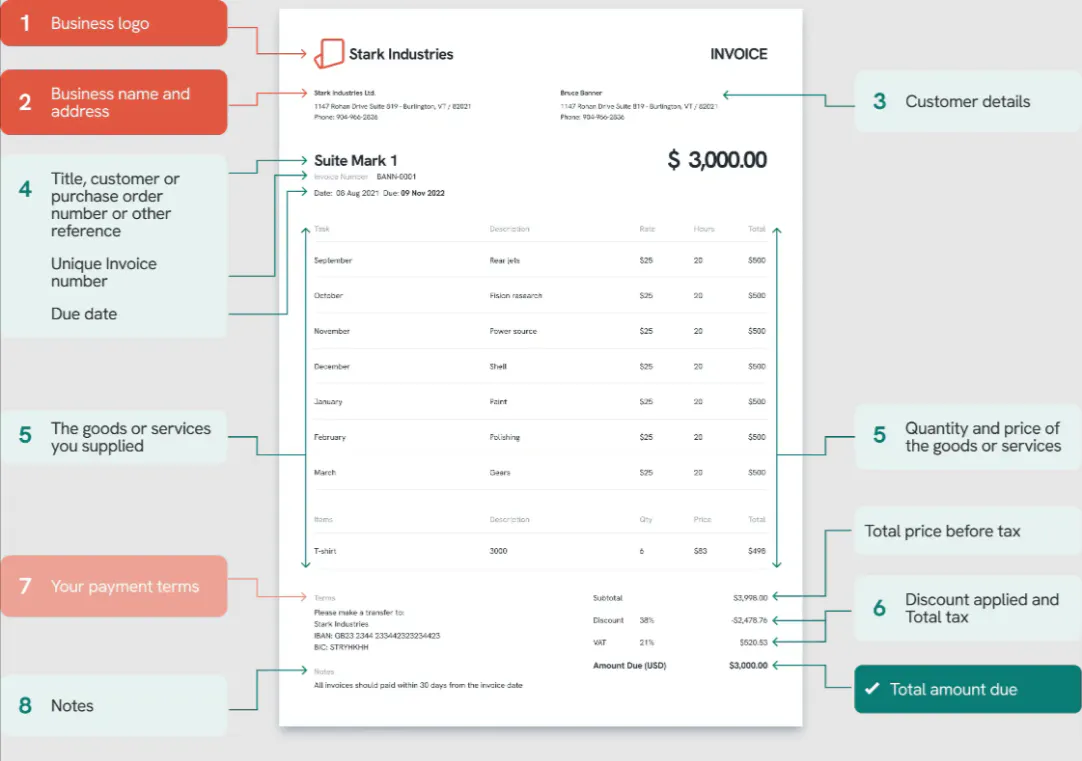This screenshot has width=1082, height=761.
Task: Select the 'December' task row
Action: click(540, 366)
